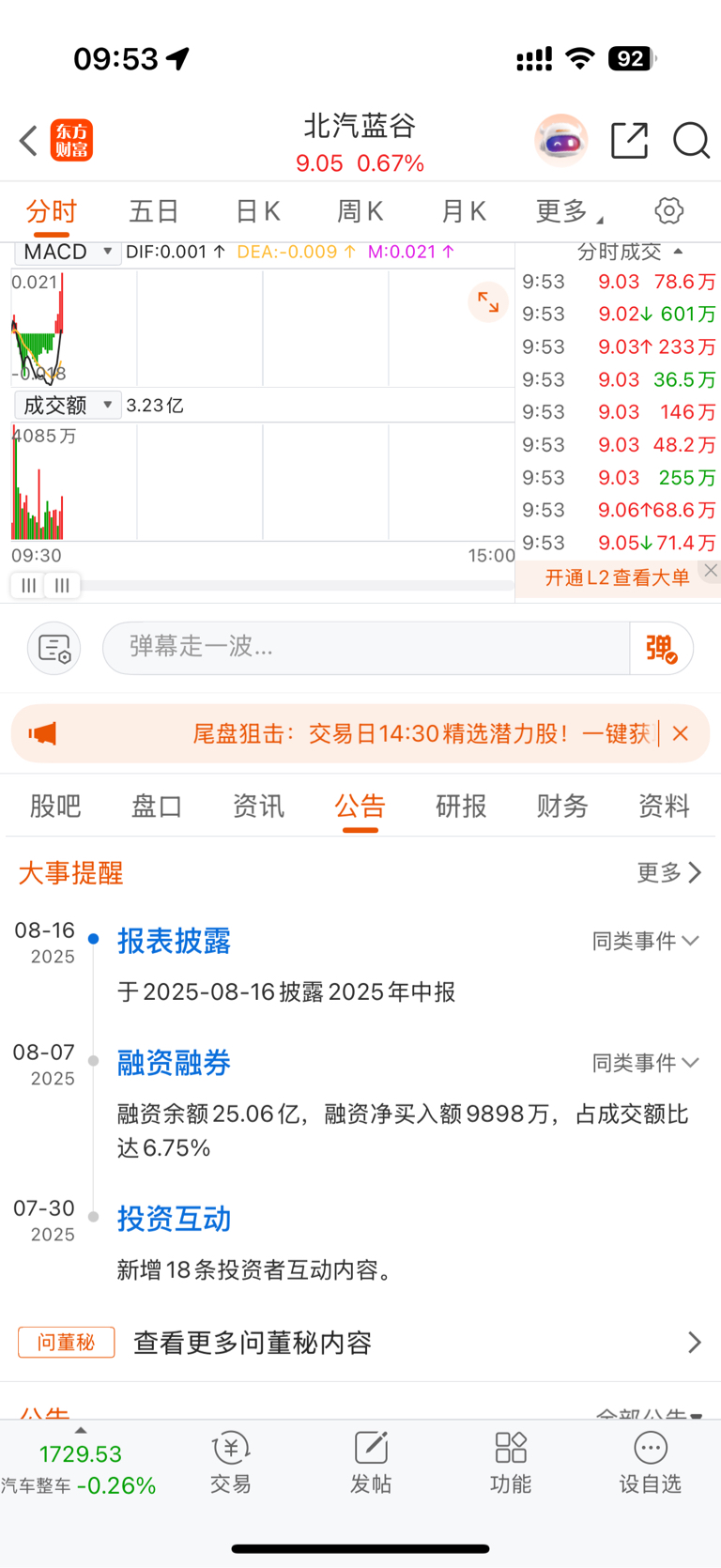Open the 资料 tab
The height and width of the screenshot is (1568, 721).
pyautogui.click(x=665, y=806)
